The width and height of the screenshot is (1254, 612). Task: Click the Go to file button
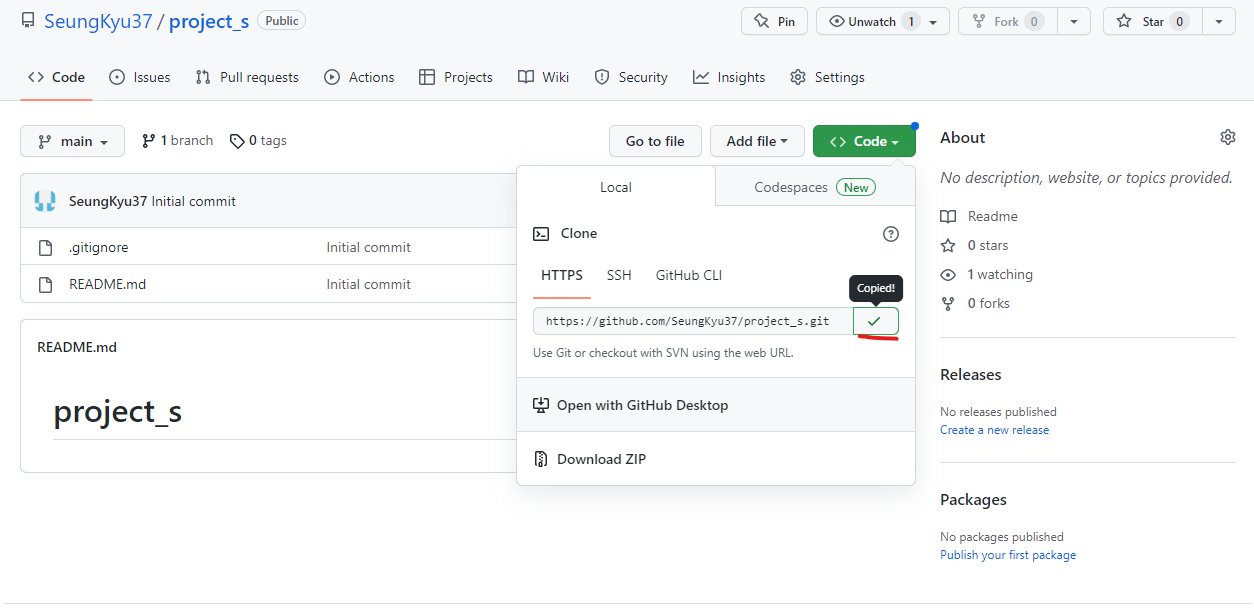coord(655,141)
